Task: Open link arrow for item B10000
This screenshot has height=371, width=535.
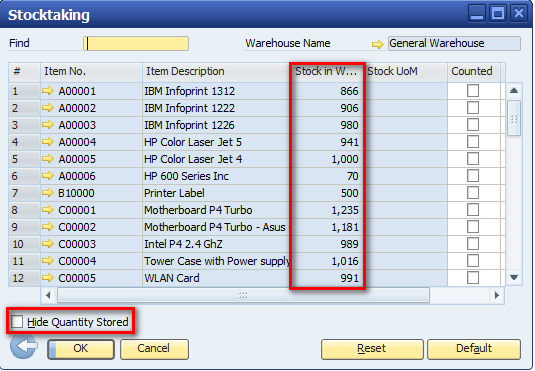Action: click(48, 193)
